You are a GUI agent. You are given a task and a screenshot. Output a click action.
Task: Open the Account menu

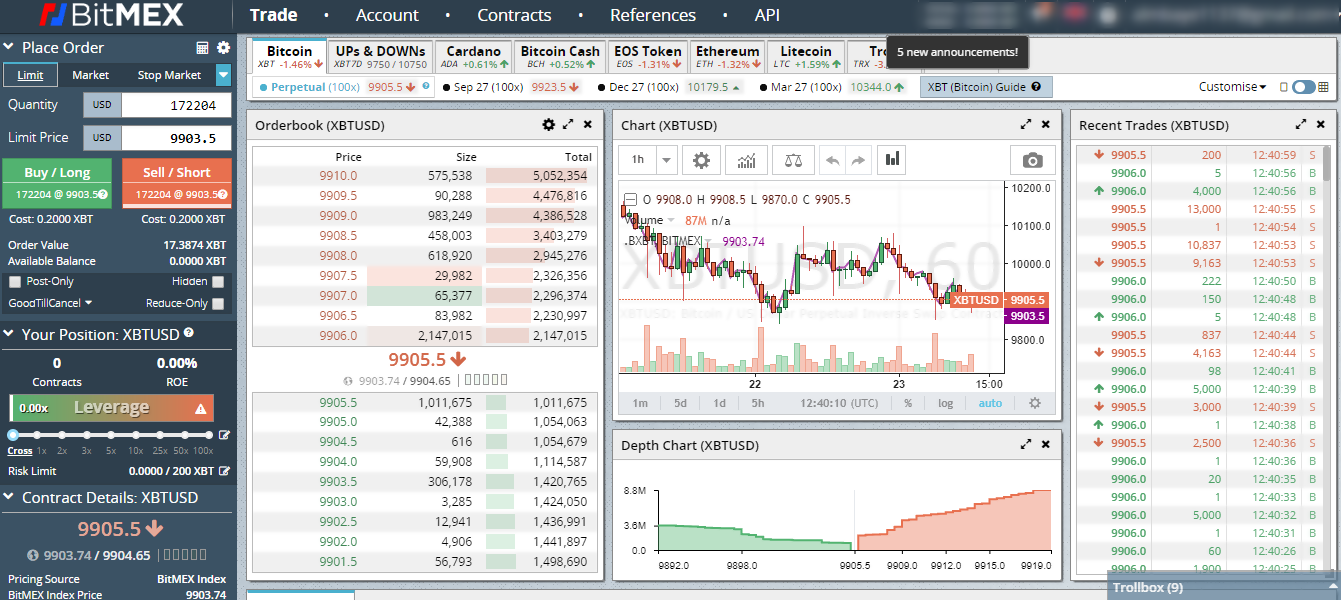click(387, 15)
